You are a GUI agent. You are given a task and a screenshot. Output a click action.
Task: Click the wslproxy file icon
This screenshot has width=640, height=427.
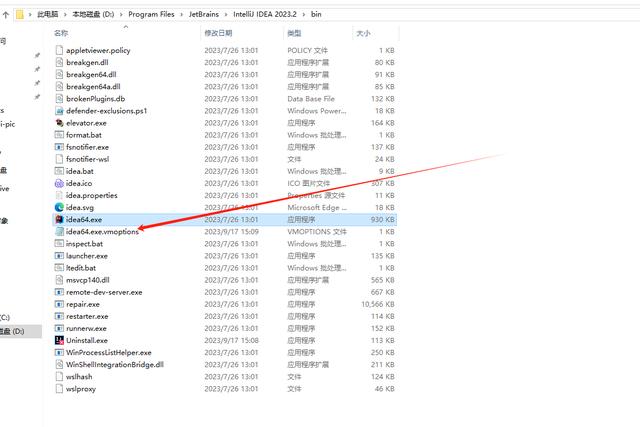tap(59, 389)
